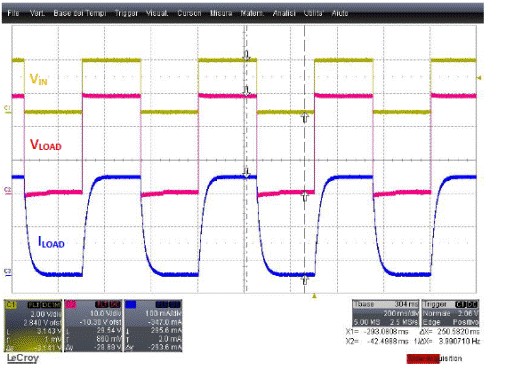Image resolution: width=513 pixels, height=369 pixels.
Task: Click the 200 ms/div timebase value
Action: (401, 313)
